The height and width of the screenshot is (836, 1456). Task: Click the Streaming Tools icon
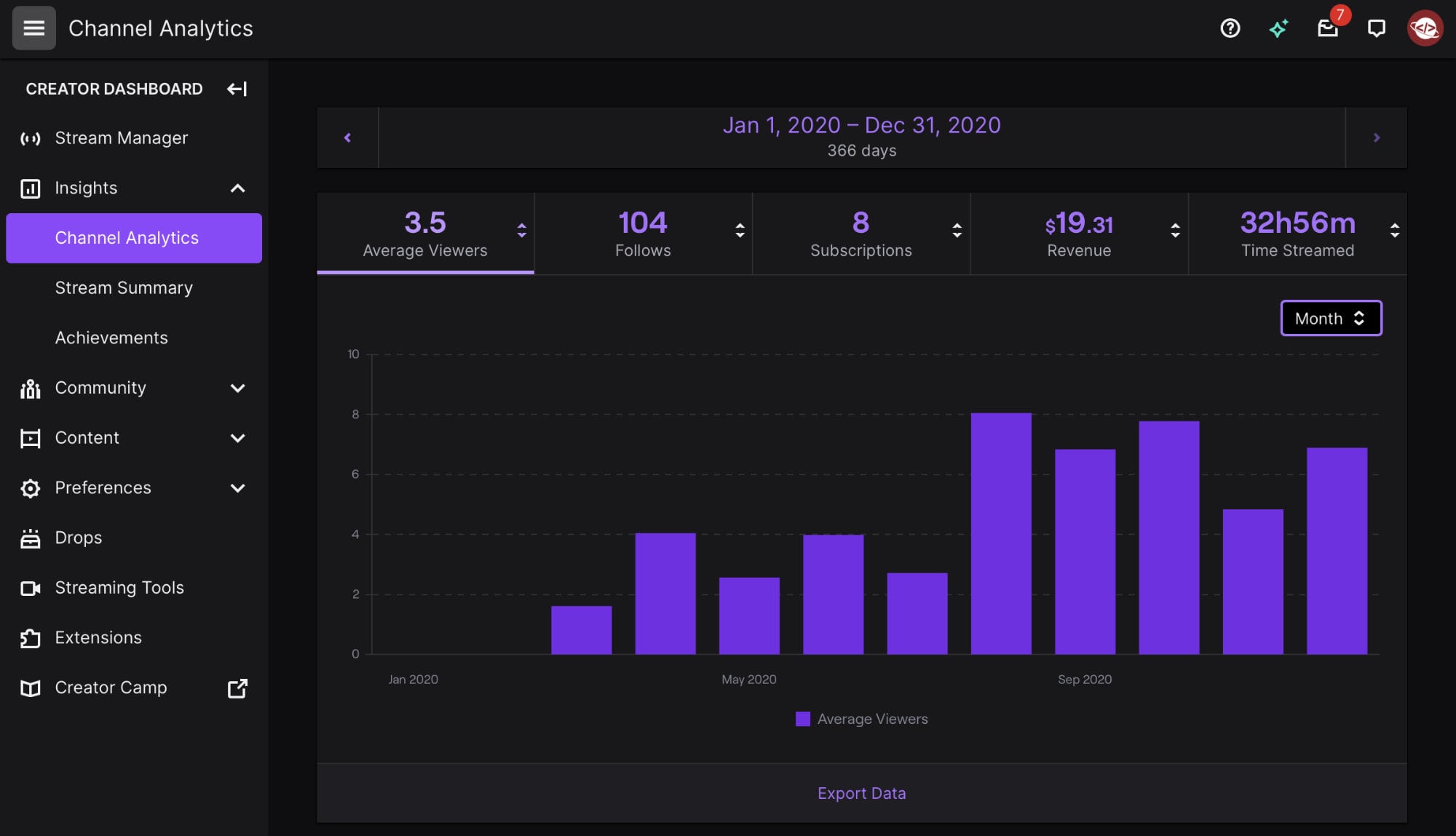click(x=30, y=587)
